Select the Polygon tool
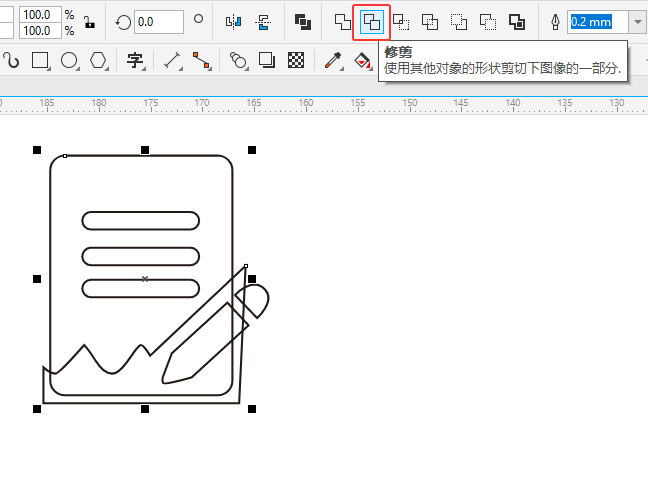This screenshot has height=499, width=648. pos(98,61)
